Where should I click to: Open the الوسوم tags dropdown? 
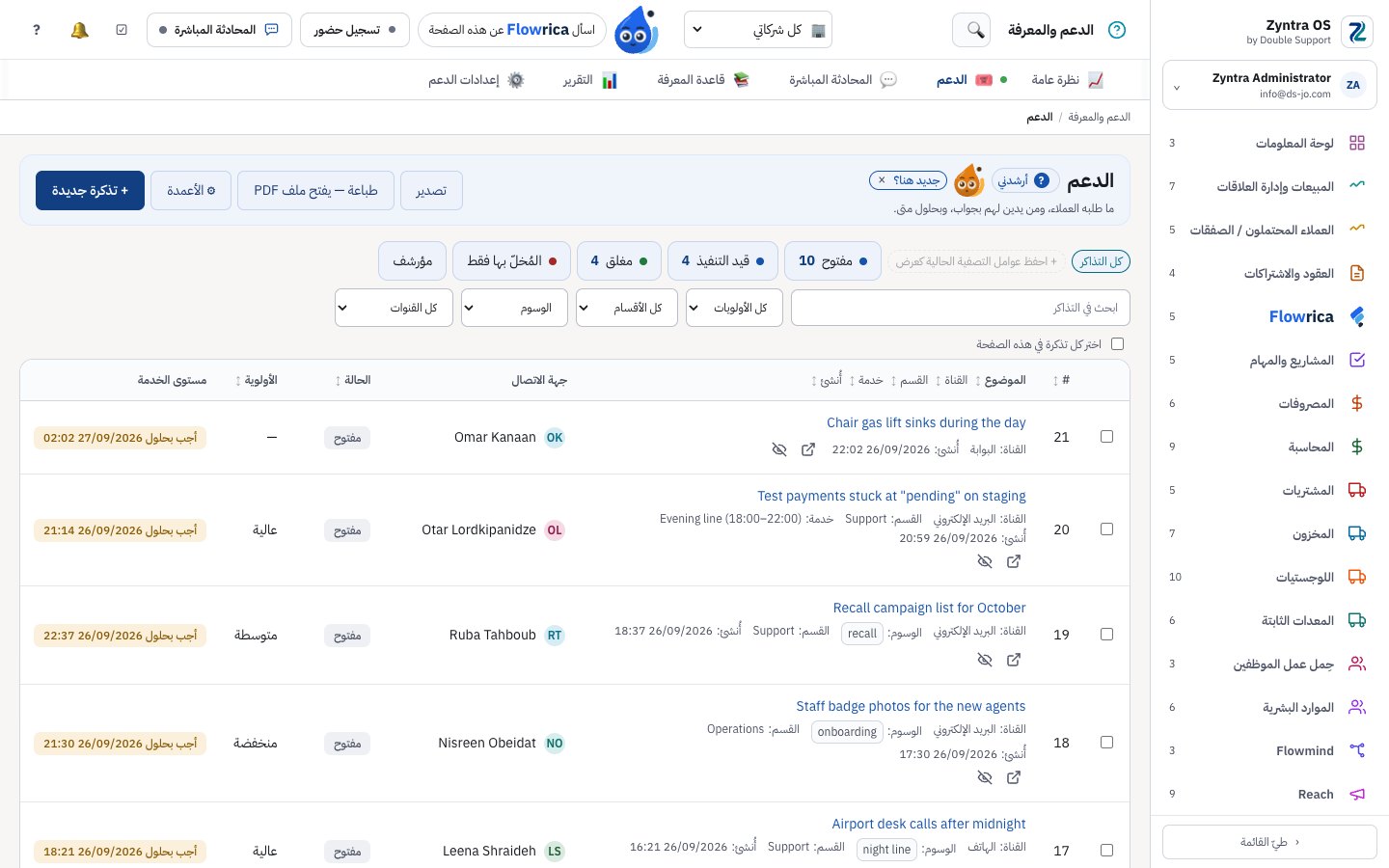pos(514,308)
